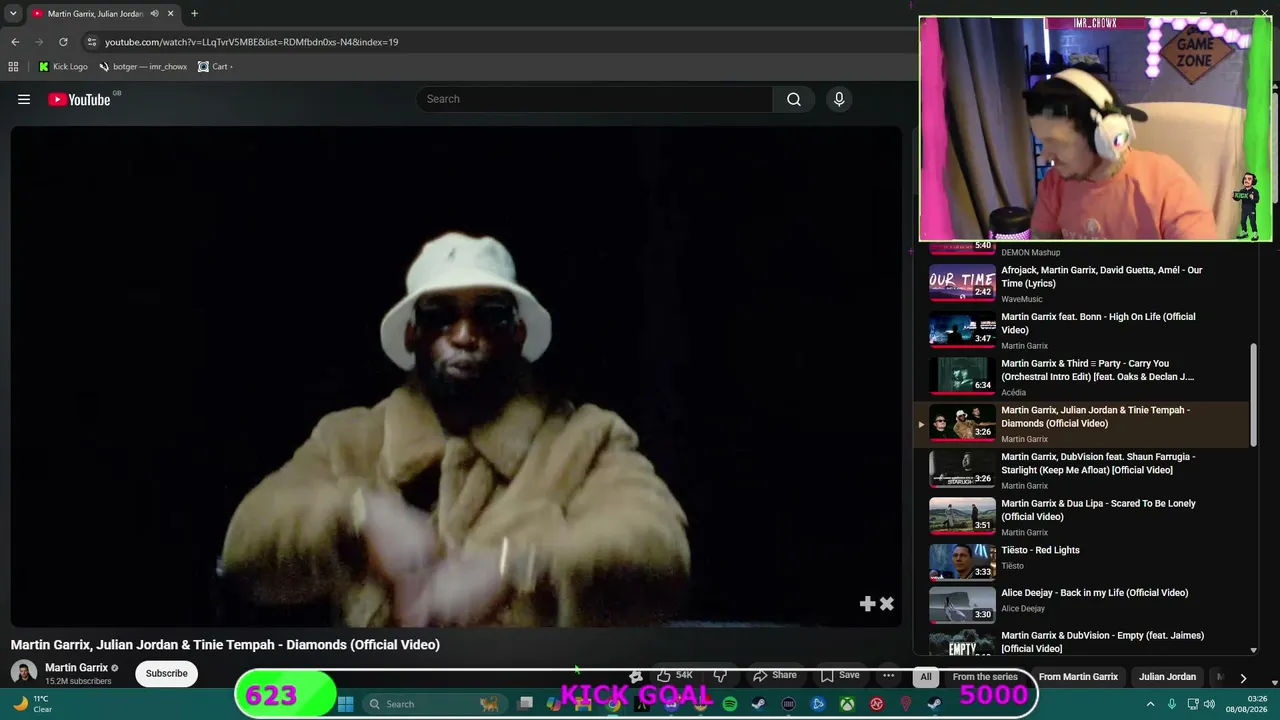Open Martin Garrix channel avatar
1280x720 pixels.
click(24, 673)
